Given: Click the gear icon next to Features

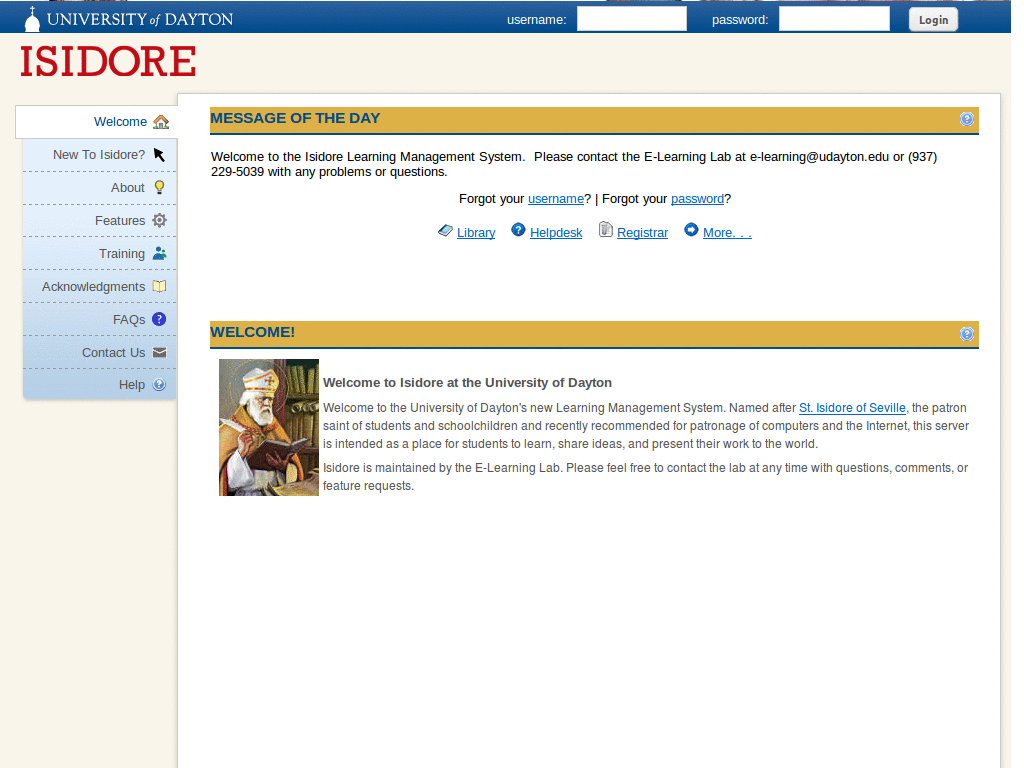Looking at the screenshot, I should 159,220.
